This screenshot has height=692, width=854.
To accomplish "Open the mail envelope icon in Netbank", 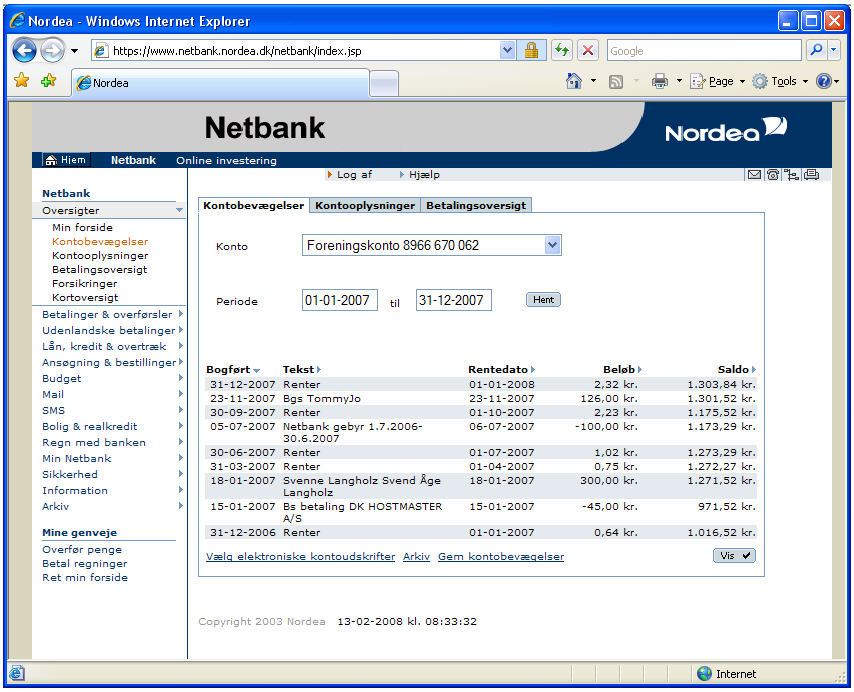I will pyautogui.click(x=754, y=175).
